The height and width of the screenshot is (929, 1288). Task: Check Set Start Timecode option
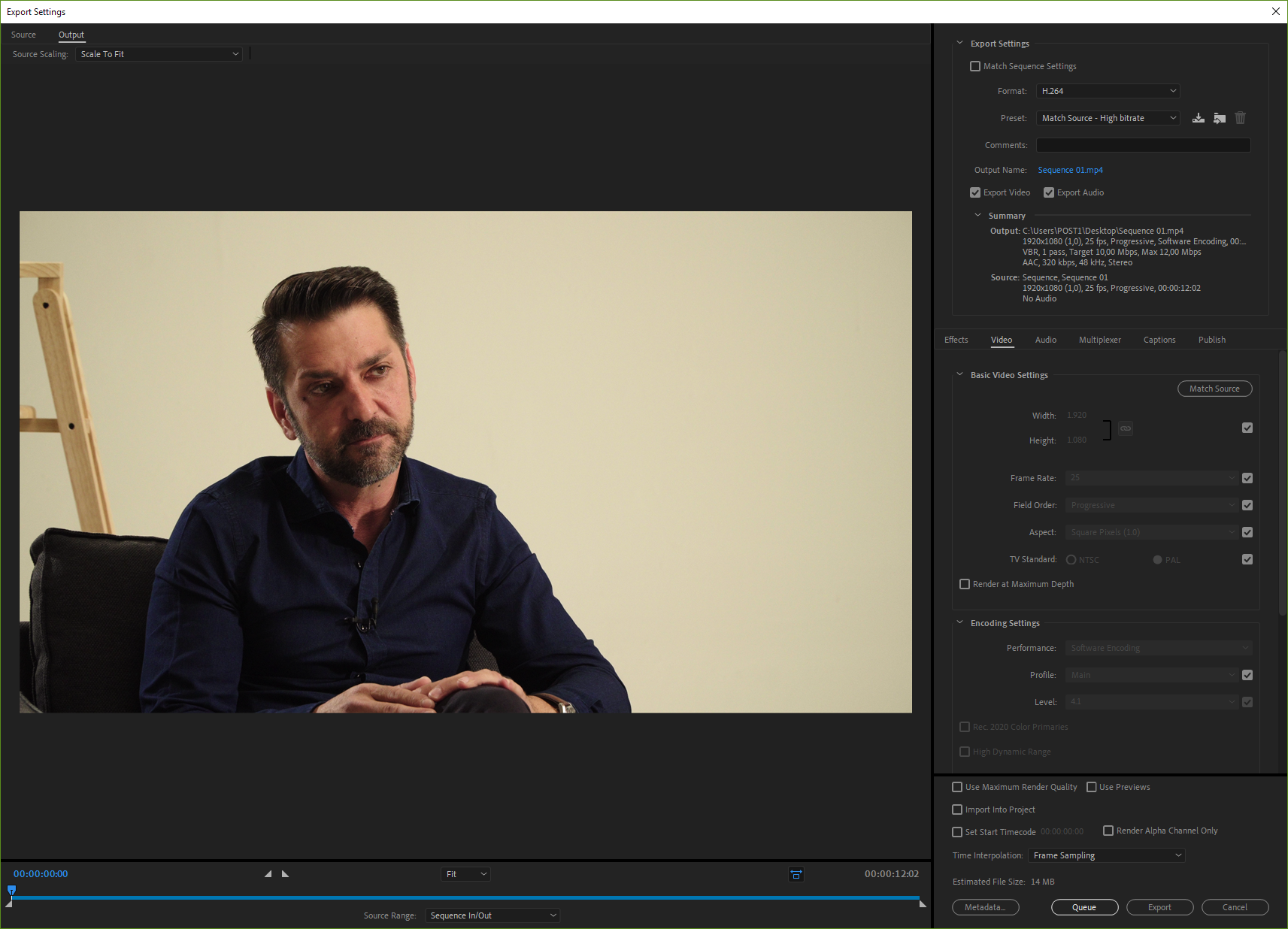957,832
